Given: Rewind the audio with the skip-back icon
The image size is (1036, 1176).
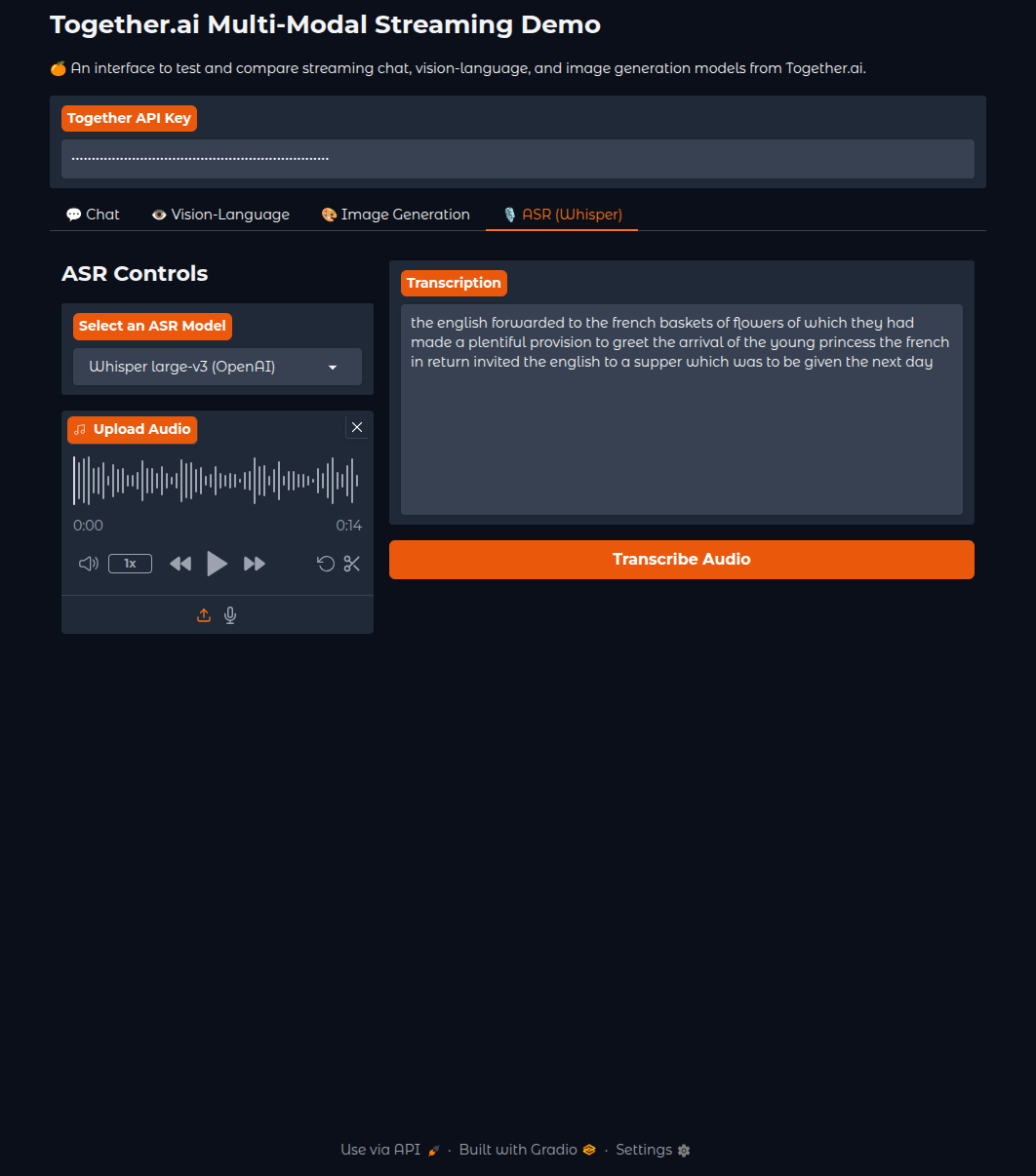Looking at the screenshot, I should (180, 564).
